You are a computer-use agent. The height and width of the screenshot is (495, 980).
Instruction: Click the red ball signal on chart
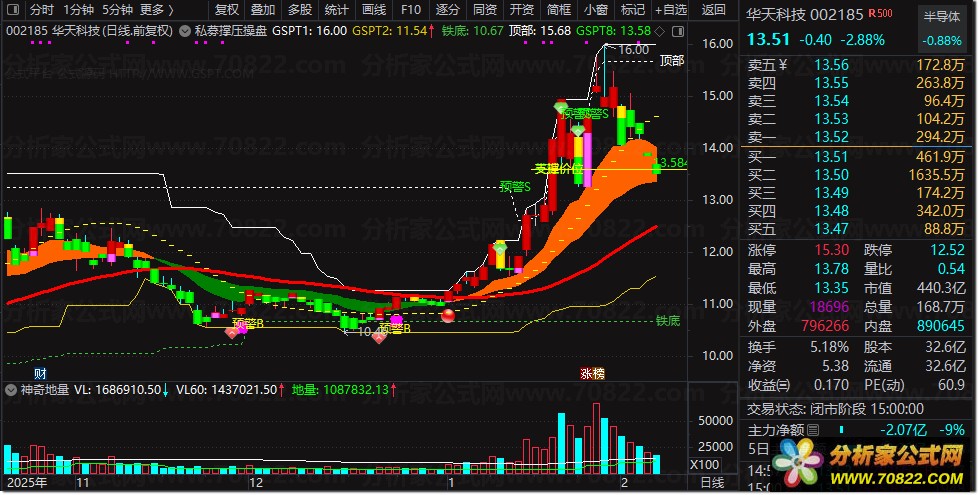448,316
